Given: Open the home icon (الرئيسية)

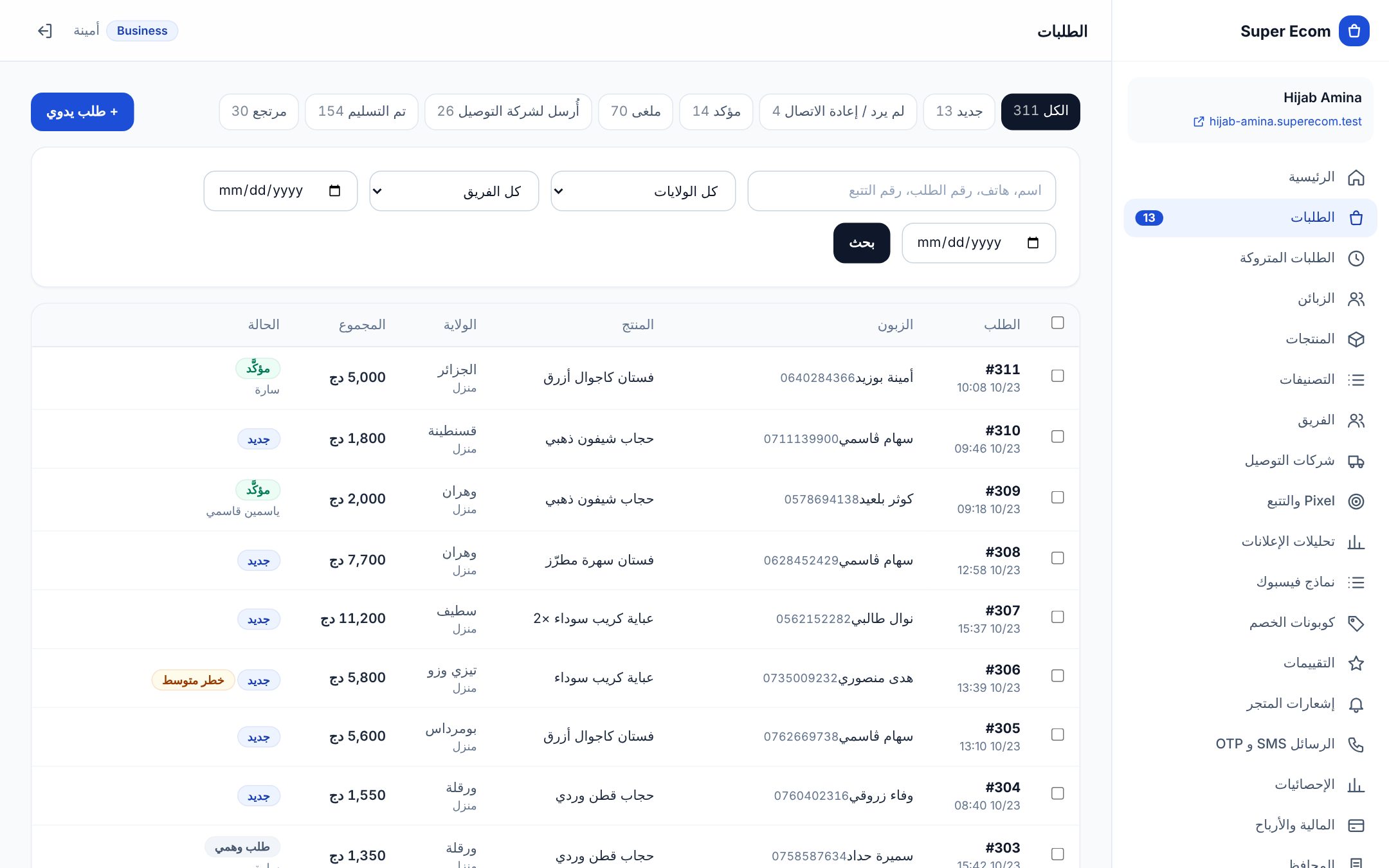Looking at the screenshot, I should (1356, 177).
